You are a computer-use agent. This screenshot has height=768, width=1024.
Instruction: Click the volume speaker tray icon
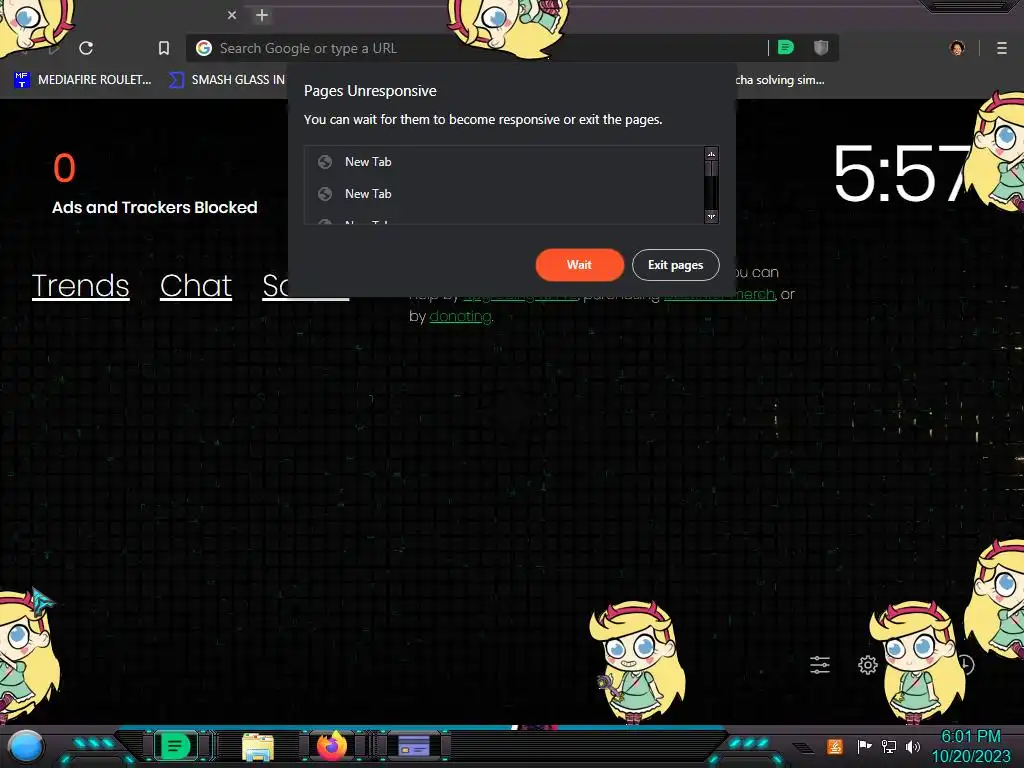tap(912, 746)
